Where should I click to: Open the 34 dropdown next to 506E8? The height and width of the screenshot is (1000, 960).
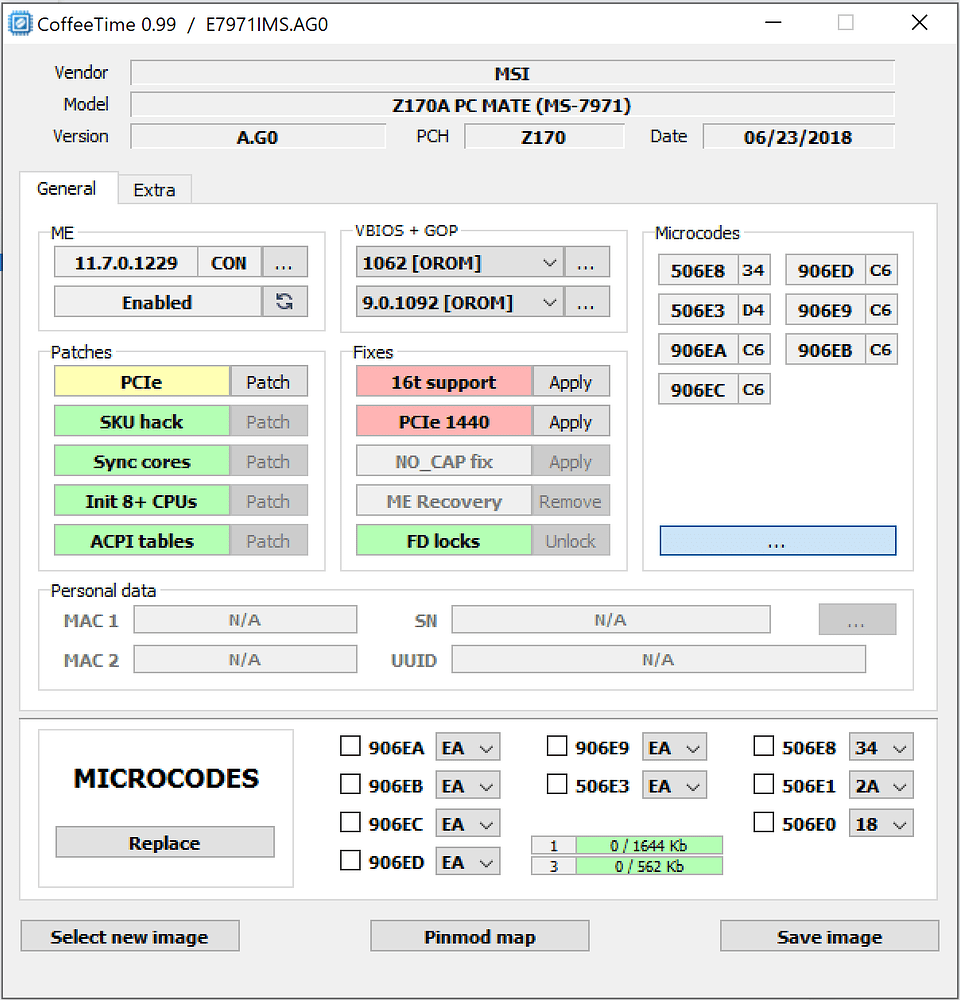(x=881, y=746)
